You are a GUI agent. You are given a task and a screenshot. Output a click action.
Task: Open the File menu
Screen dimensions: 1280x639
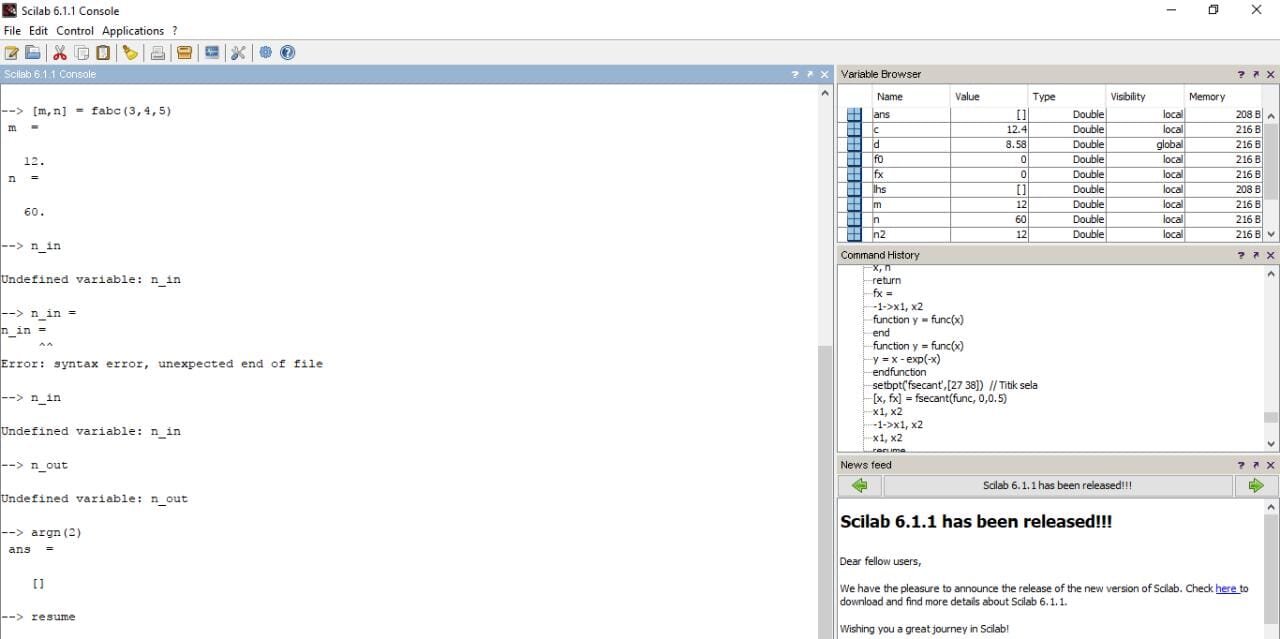click(12, 31)
